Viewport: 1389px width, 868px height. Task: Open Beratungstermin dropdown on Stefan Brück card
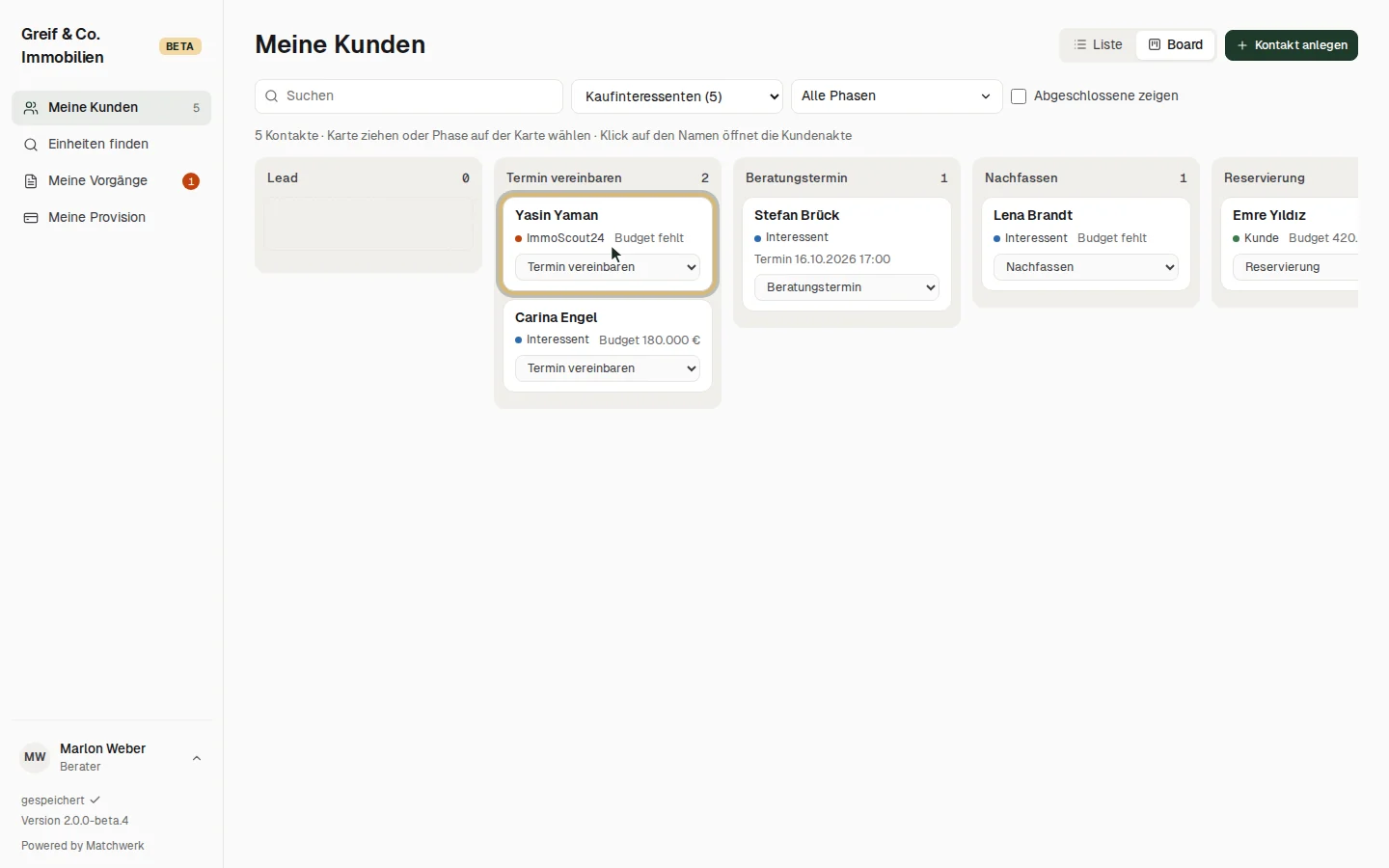847,287
